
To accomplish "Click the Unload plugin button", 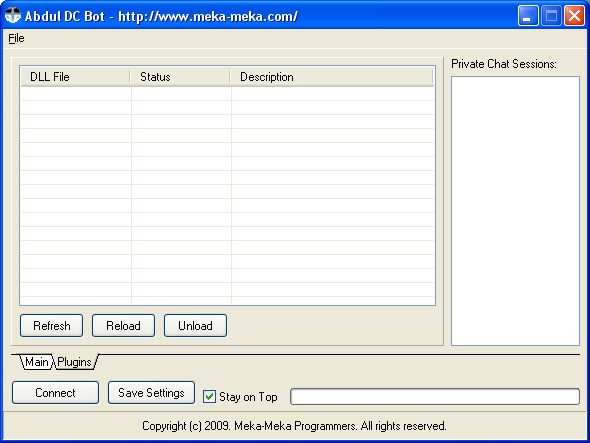I will tap(195, 326).
